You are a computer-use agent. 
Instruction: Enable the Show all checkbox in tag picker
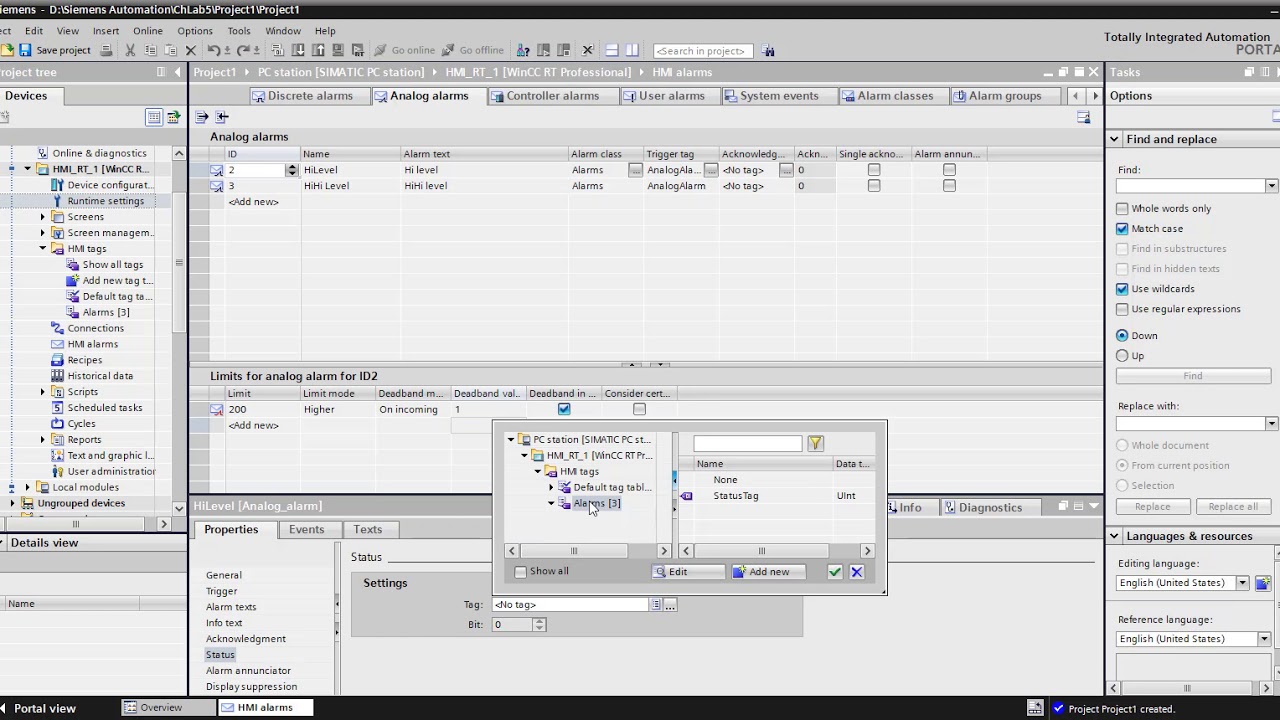tap(520, 572)
